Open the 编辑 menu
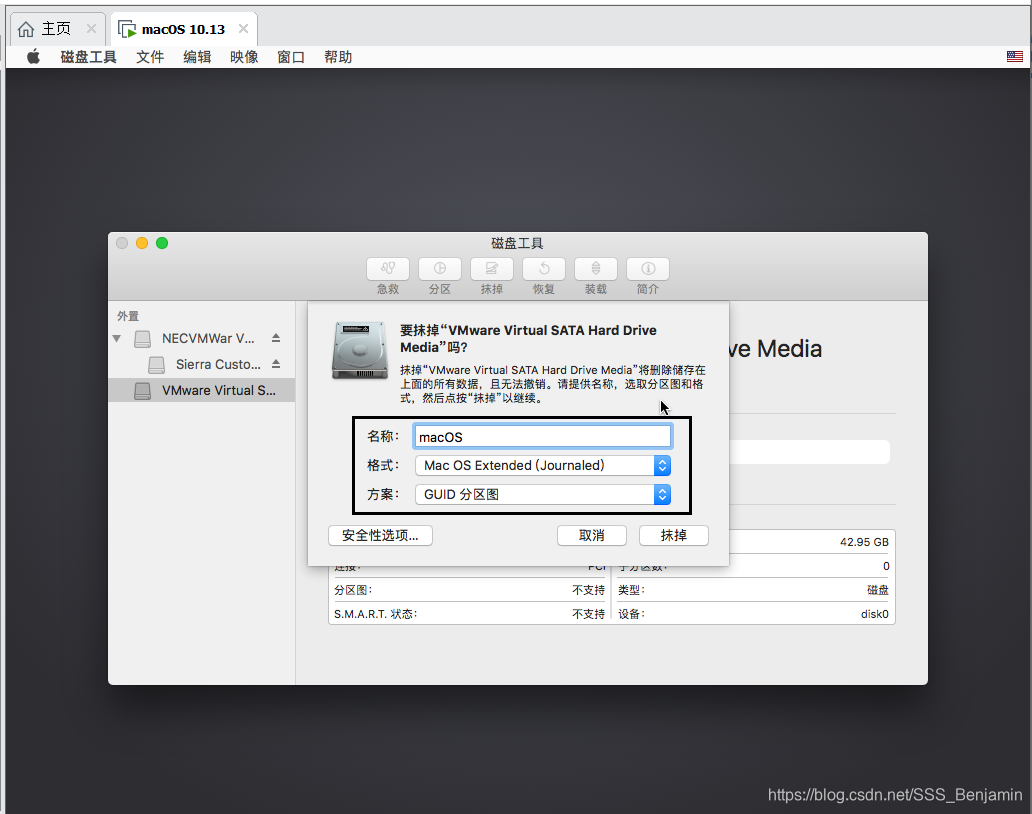This screenshot has height=814, width=1032. (197, 57)
